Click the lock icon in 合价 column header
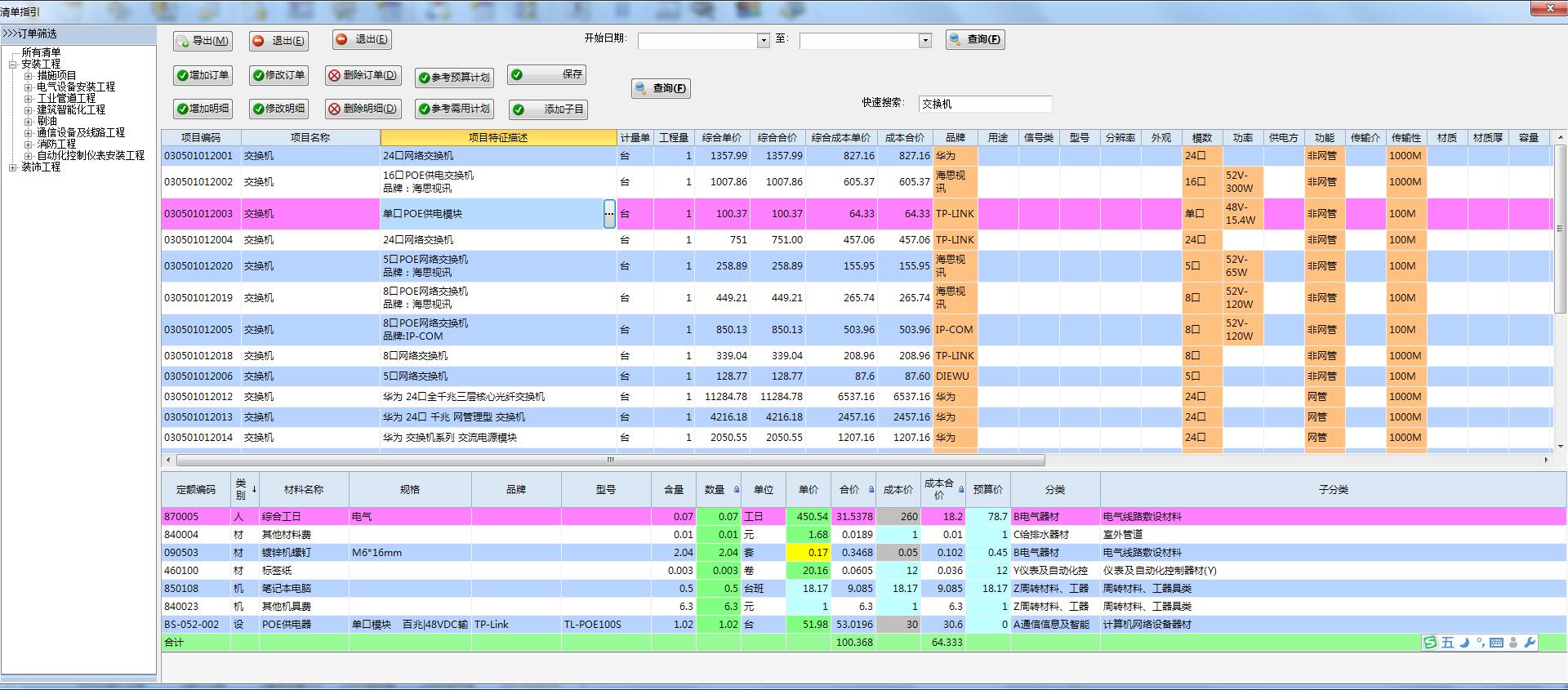Viewport: 1568px width, 690px height. (871, 490)
